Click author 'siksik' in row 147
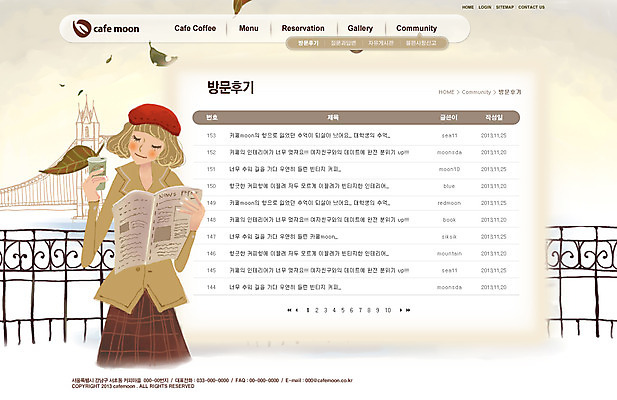This screenshot has width=617, height=400. pos(449,237)
